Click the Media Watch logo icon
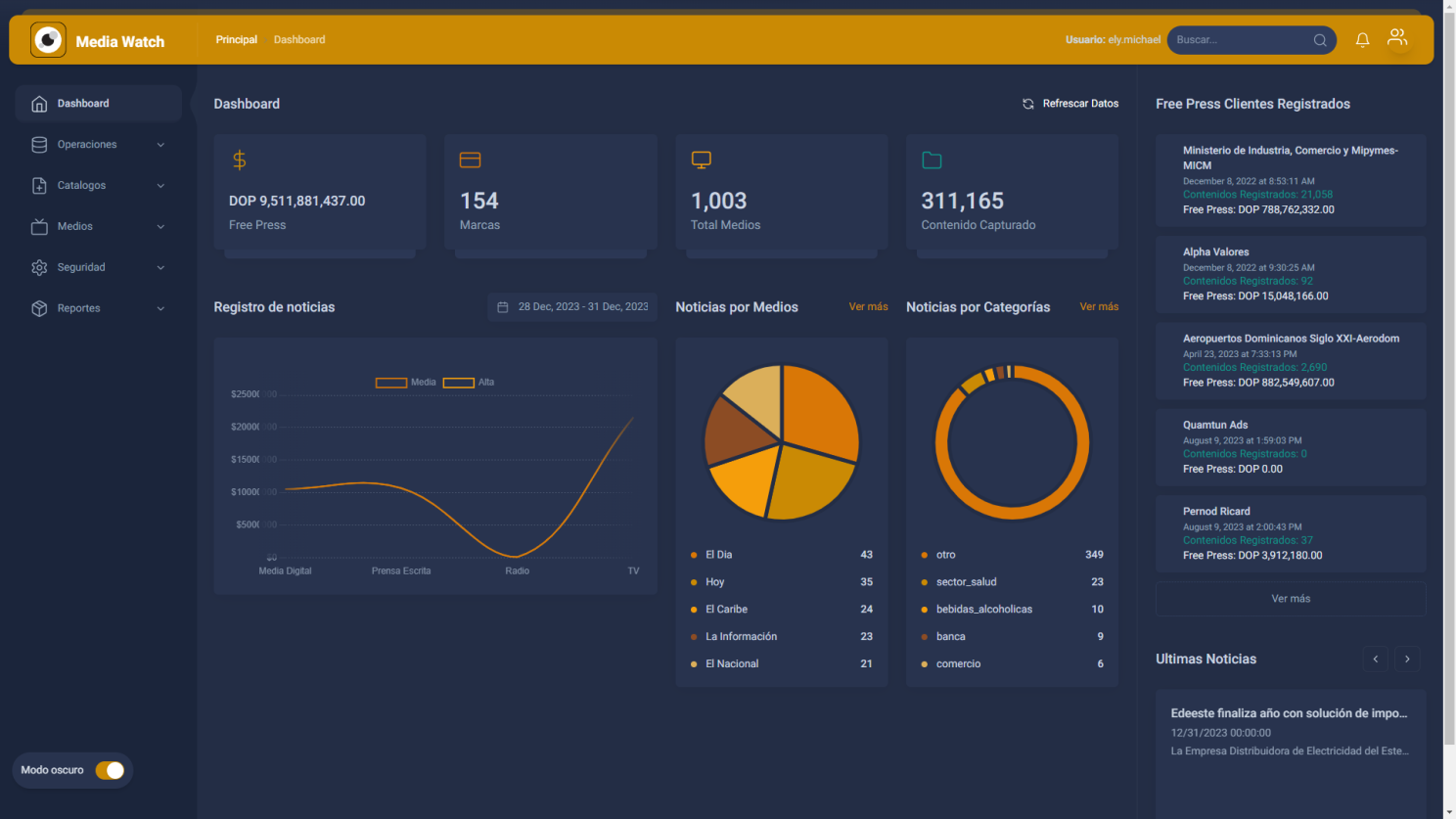Screen dimensions: 1456x819 click(x=48, y=40)
